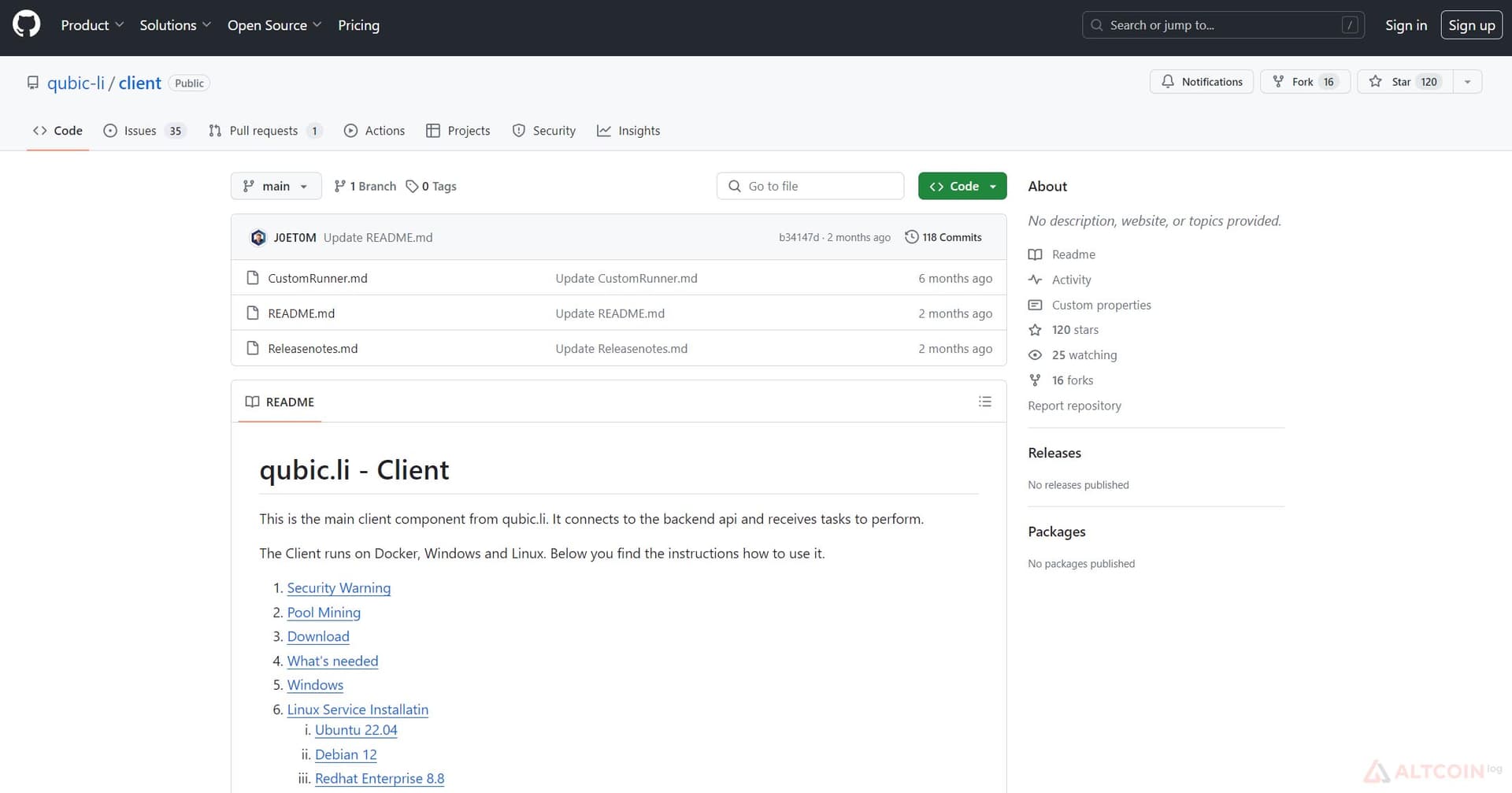Open the Pull requests tab
The height and width of the screenshot is (793, 1512).
pos(265,131)
